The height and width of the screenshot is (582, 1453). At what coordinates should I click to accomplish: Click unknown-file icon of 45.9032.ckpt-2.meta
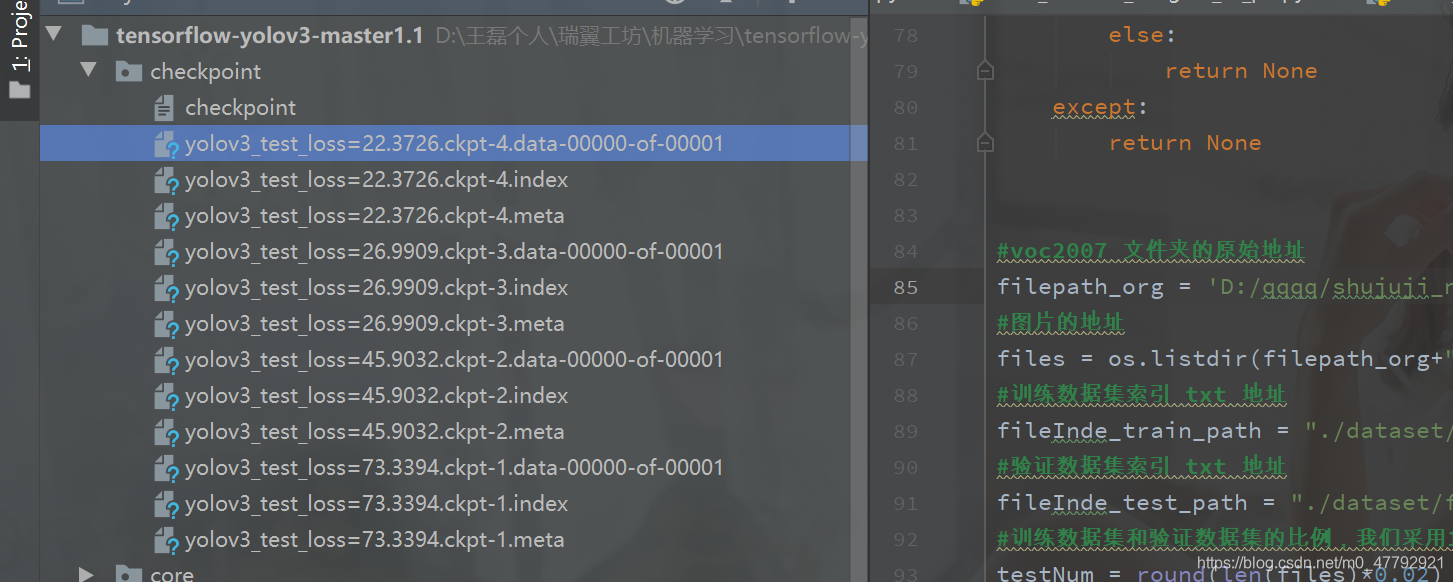pyautogui.click(x=166, y=433)
